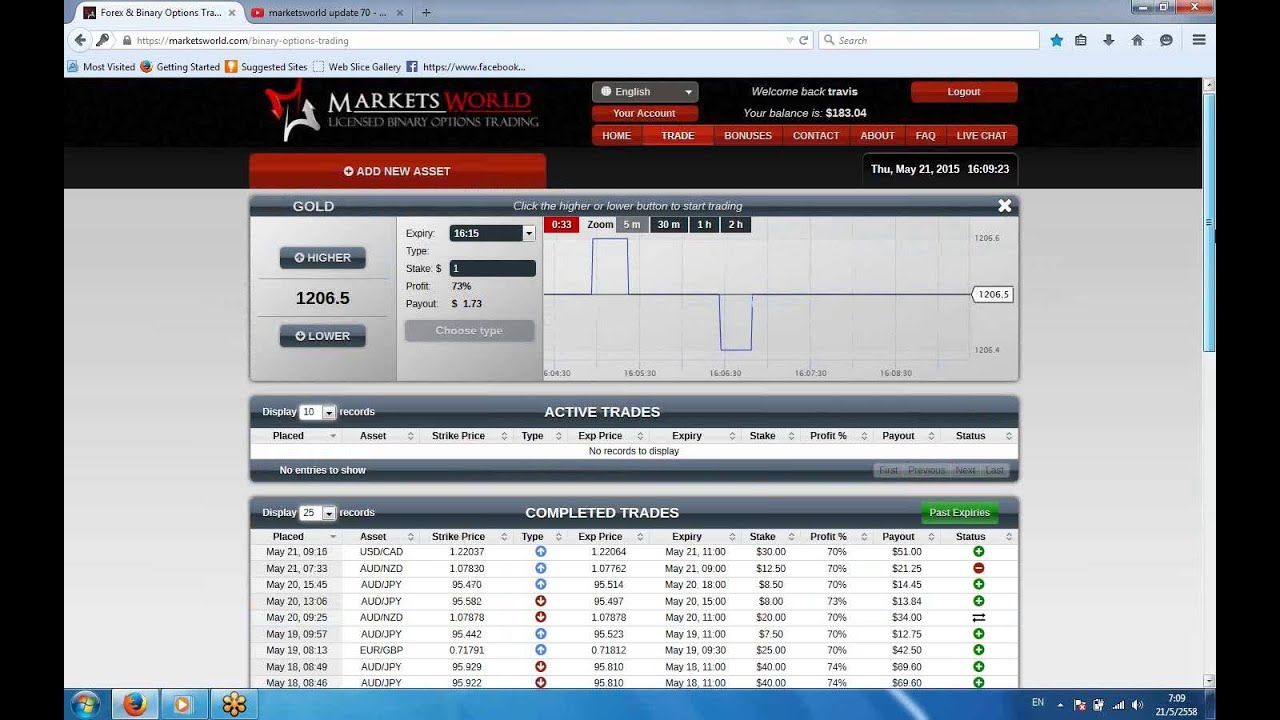Open the HOME navigation item
Image resolution: width=1280 pixels, height=720 pixels.
(x=616, y=136)
